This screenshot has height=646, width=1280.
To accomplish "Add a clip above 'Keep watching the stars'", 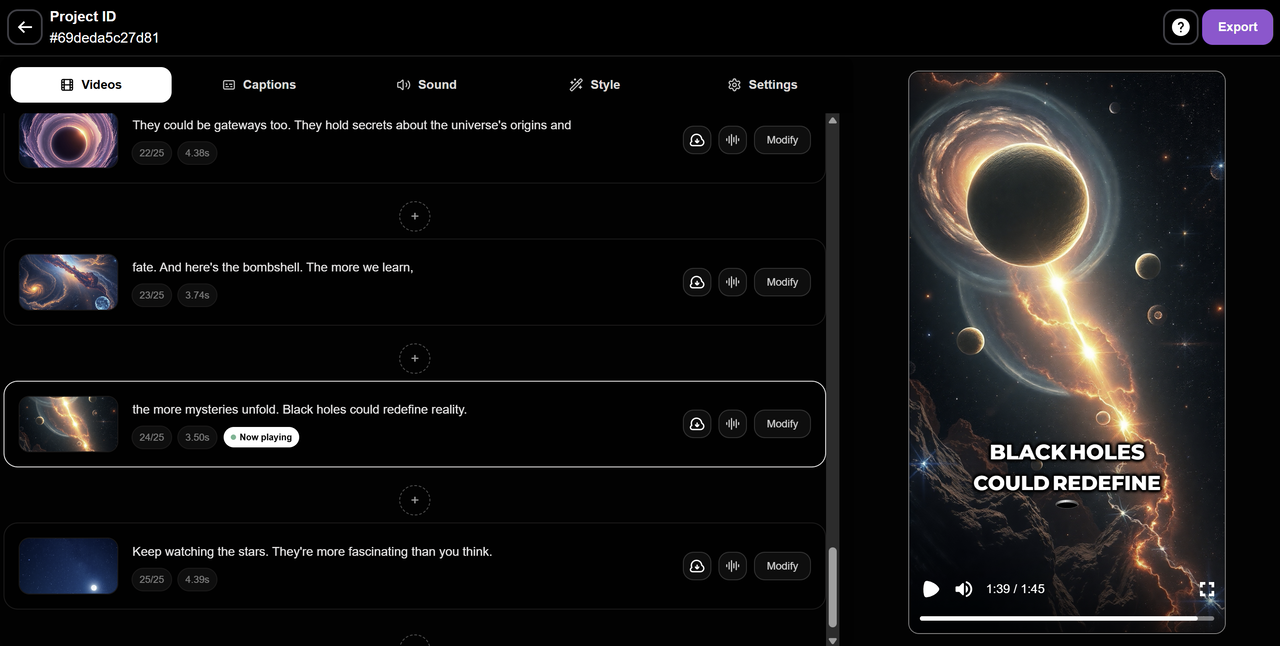I will tap(414, 500).
